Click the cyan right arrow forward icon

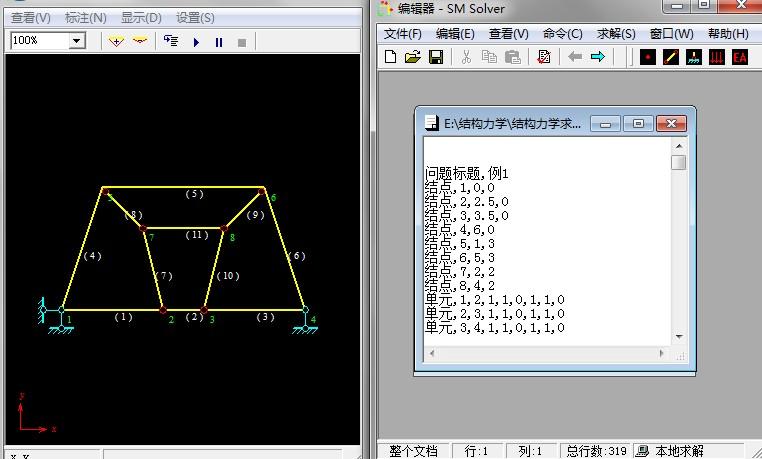tap(598, 57)
